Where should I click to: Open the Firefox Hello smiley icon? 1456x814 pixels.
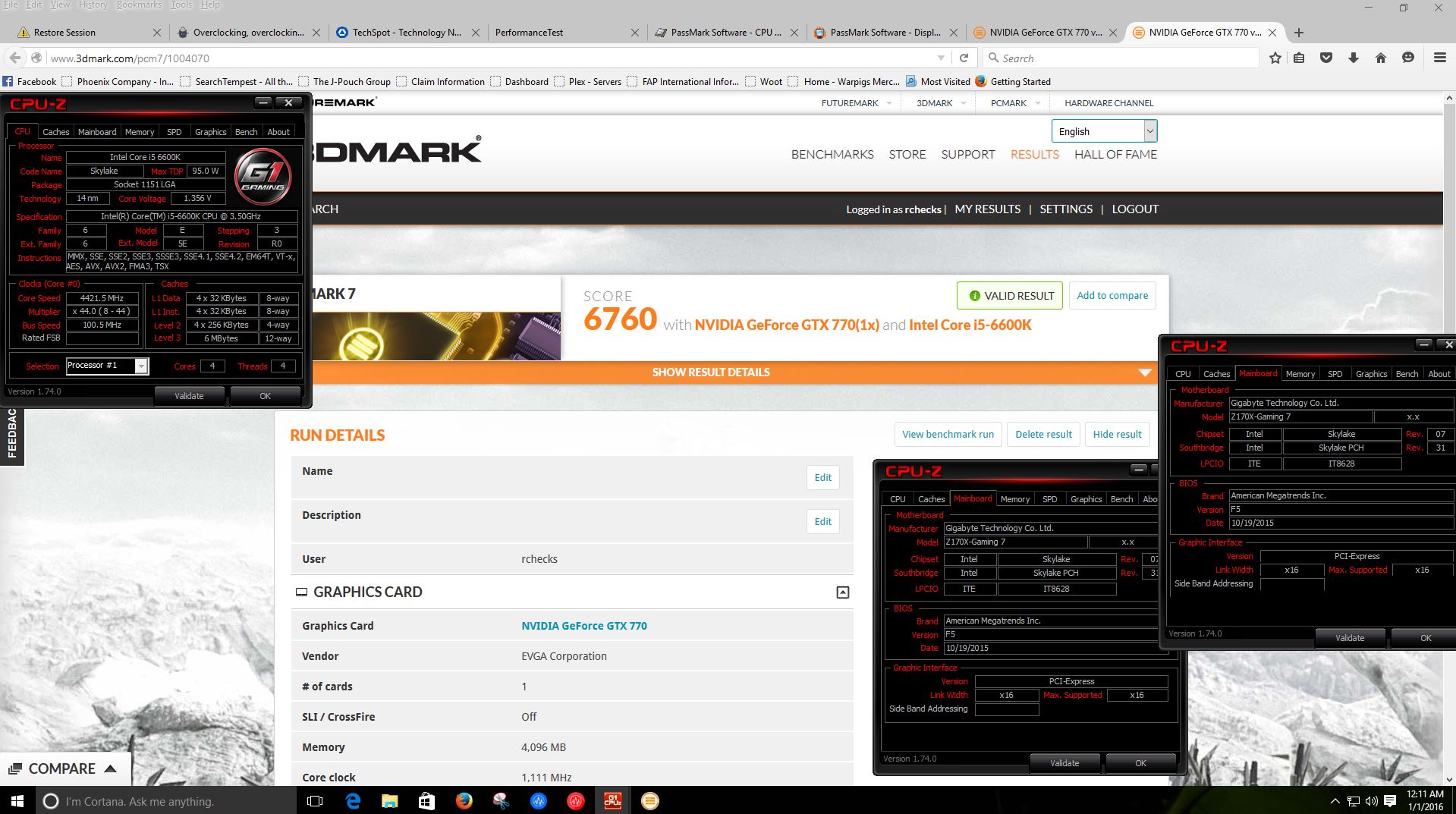tap(1408, 58)
